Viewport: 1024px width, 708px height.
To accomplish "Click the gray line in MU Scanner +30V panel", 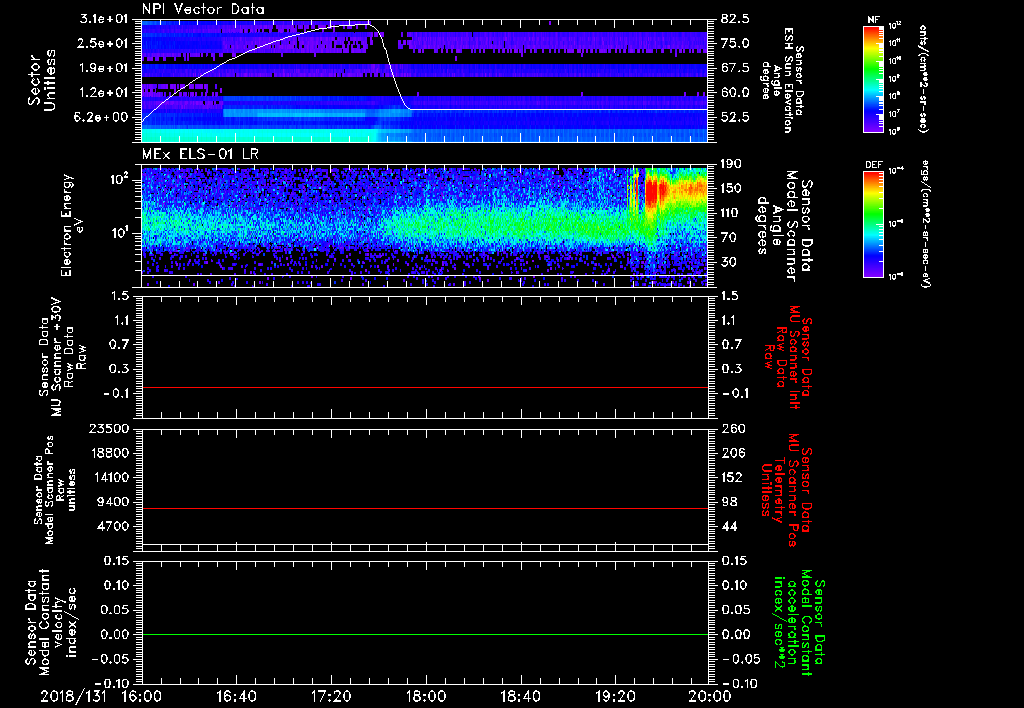I will pyautogui.click(x=424, y=387).
